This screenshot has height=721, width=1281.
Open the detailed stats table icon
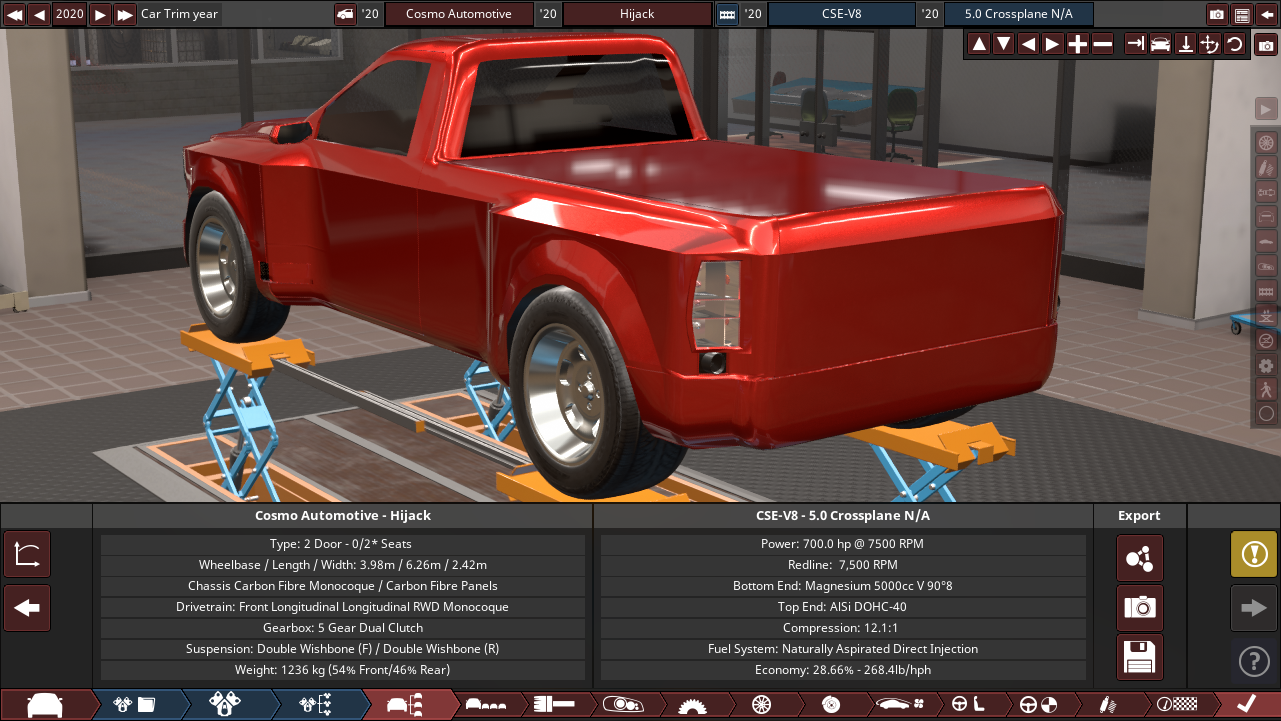pos(1242,14)
